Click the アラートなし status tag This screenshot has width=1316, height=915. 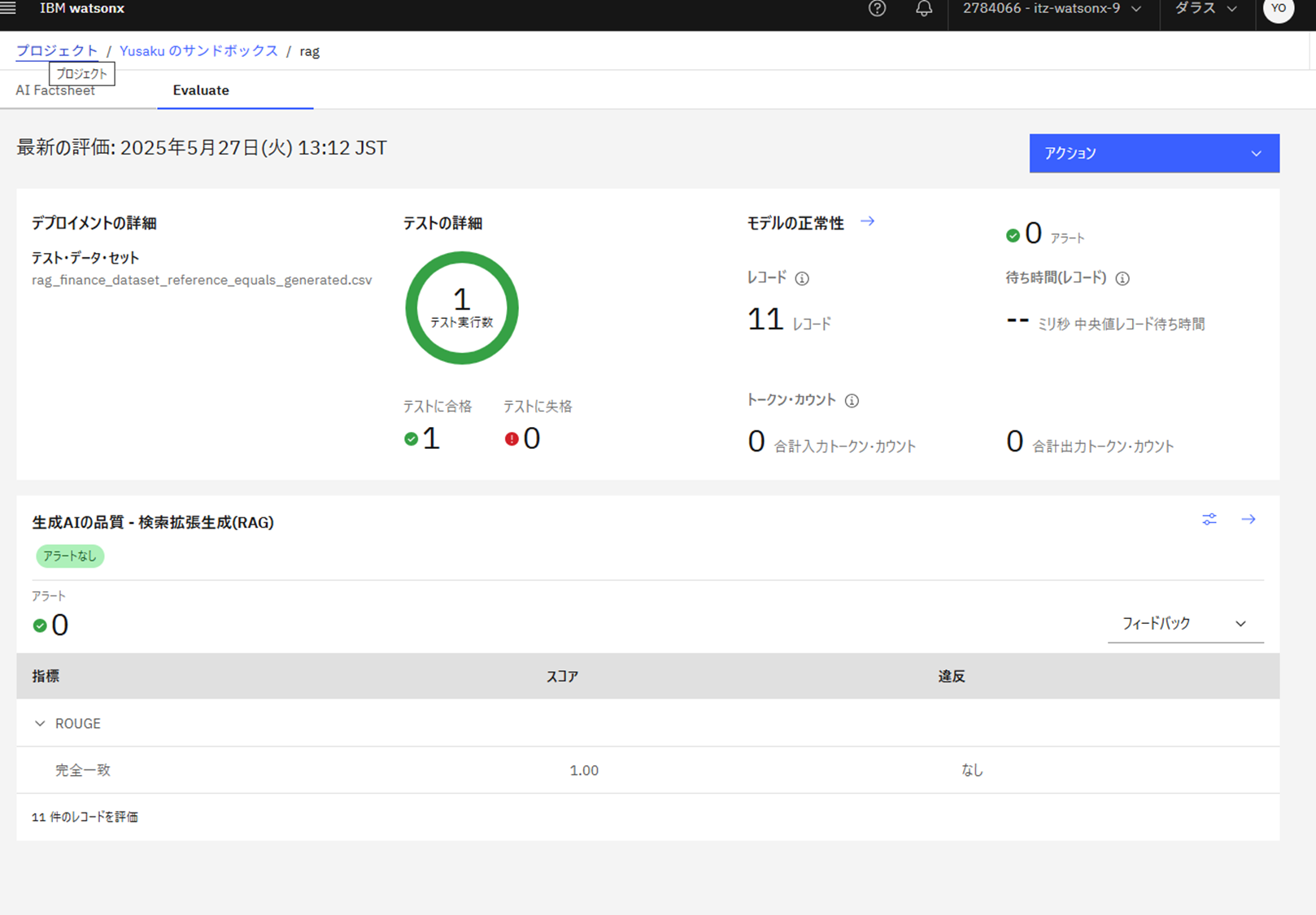point(70,556)
